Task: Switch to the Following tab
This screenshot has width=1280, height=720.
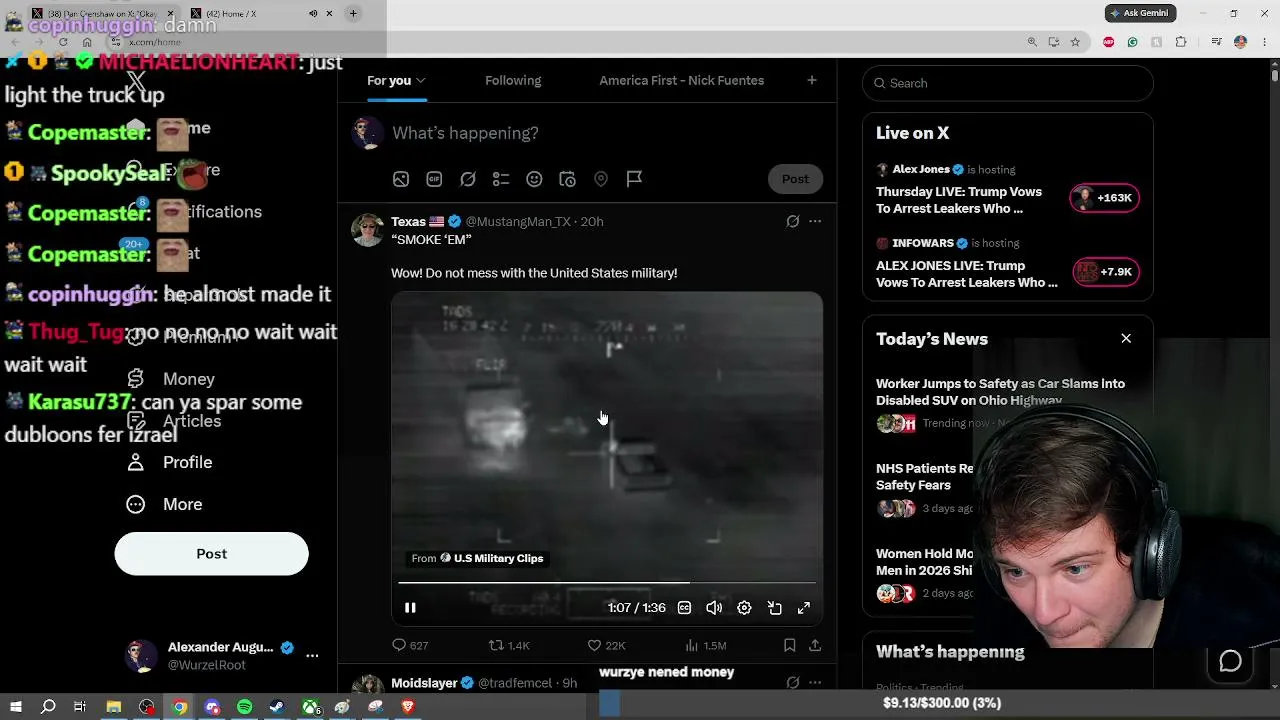Action: coord(513,80)
